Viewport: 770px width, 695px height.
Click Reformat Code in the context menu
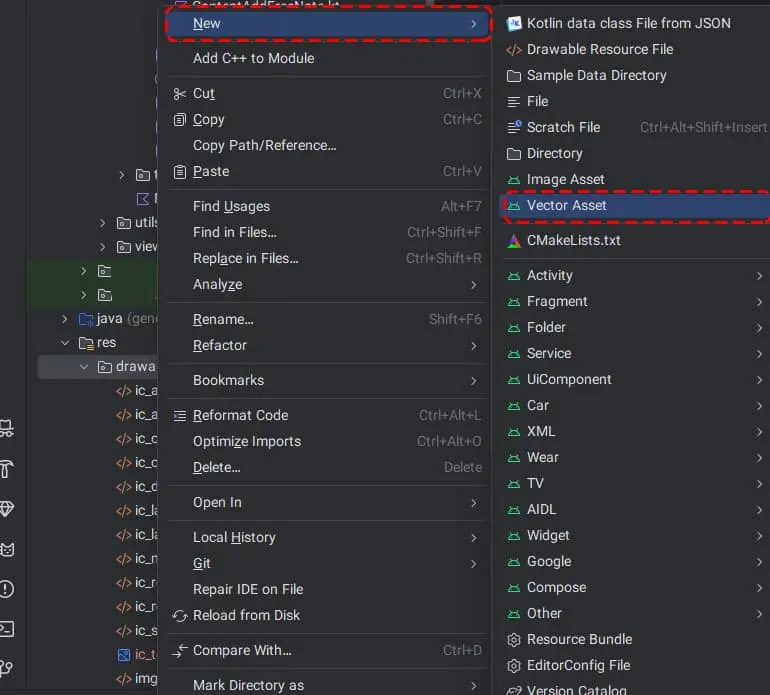pyautogui.click(x=240, y=415)
